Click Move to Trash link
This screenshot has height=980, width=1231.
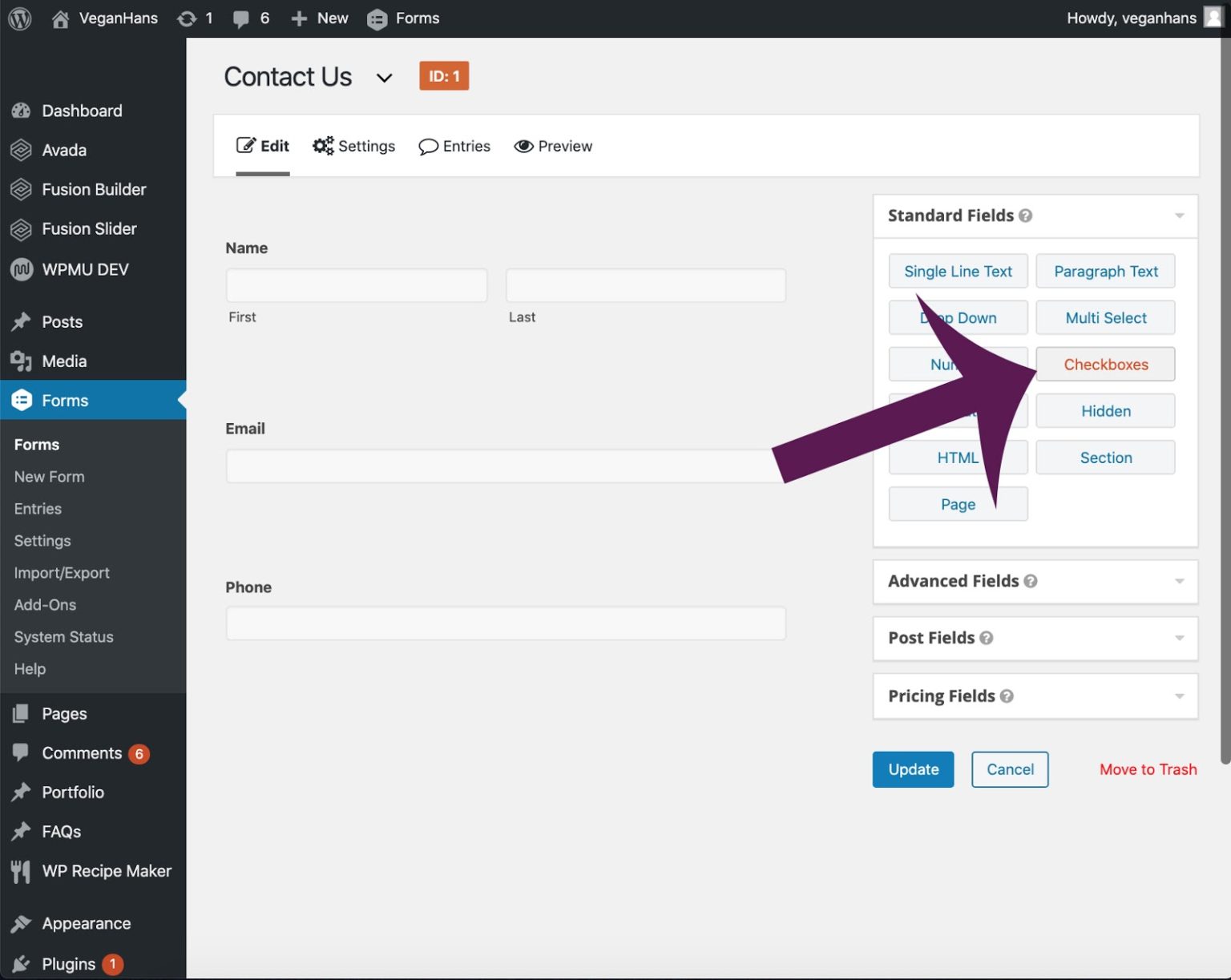coord(1148,769)
